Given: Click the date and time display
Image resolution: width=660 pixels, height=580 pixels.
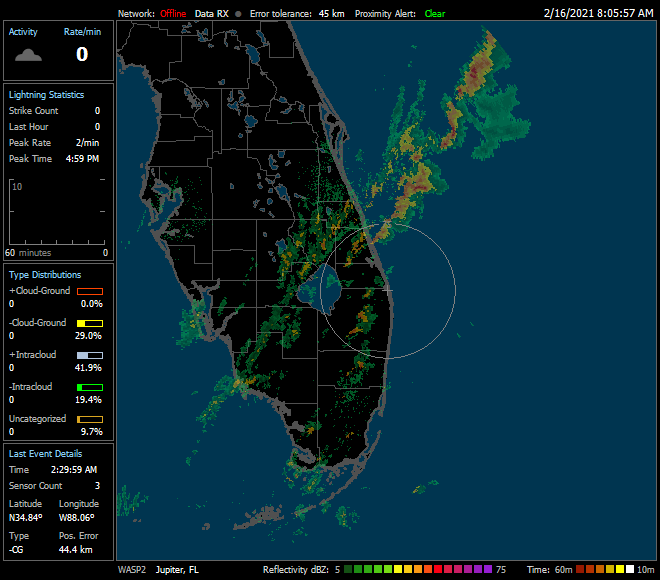Looking at the screenshot, I should click(x=598, y=14).
